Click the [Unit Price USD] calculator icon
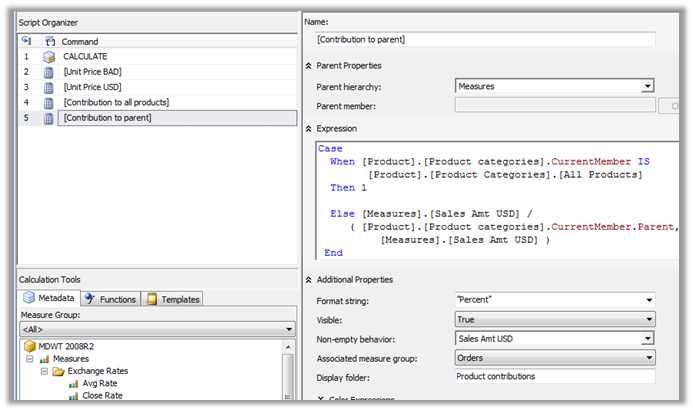This screenshot has width=693, height=411. tap(49, 87)
